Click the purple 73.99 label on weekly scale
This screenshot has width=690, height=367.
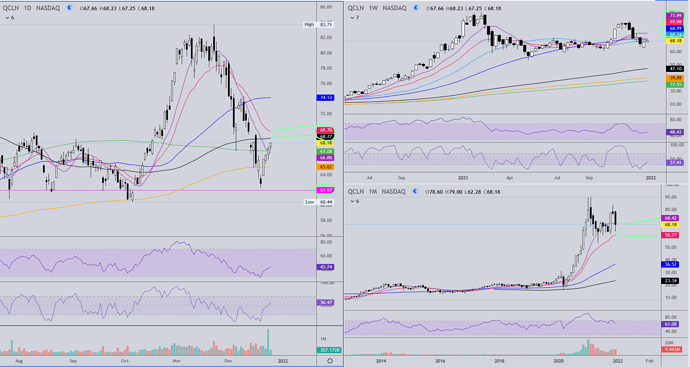(675, 15)
